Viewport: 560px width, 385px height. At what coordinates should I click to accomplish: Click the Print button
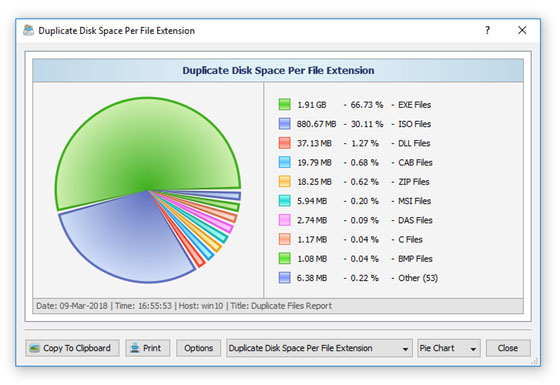pyautogui.click(x=148, y=348)
